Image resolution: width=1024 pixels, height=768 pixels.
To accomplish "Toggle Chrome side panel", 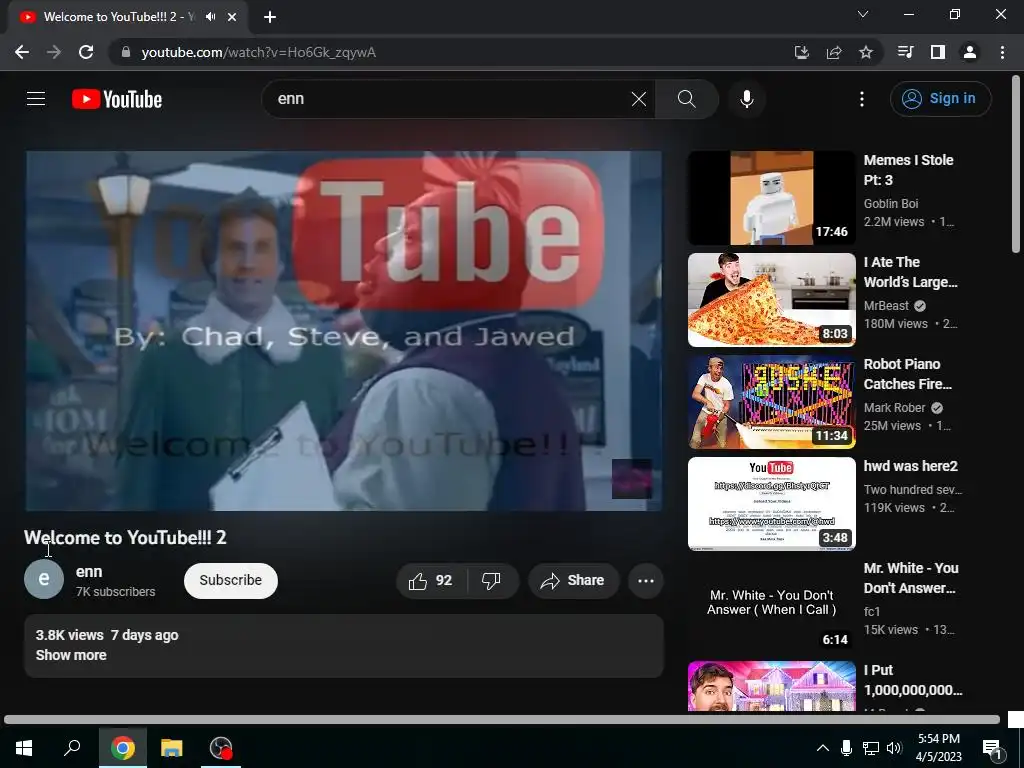I will [938, 52].
